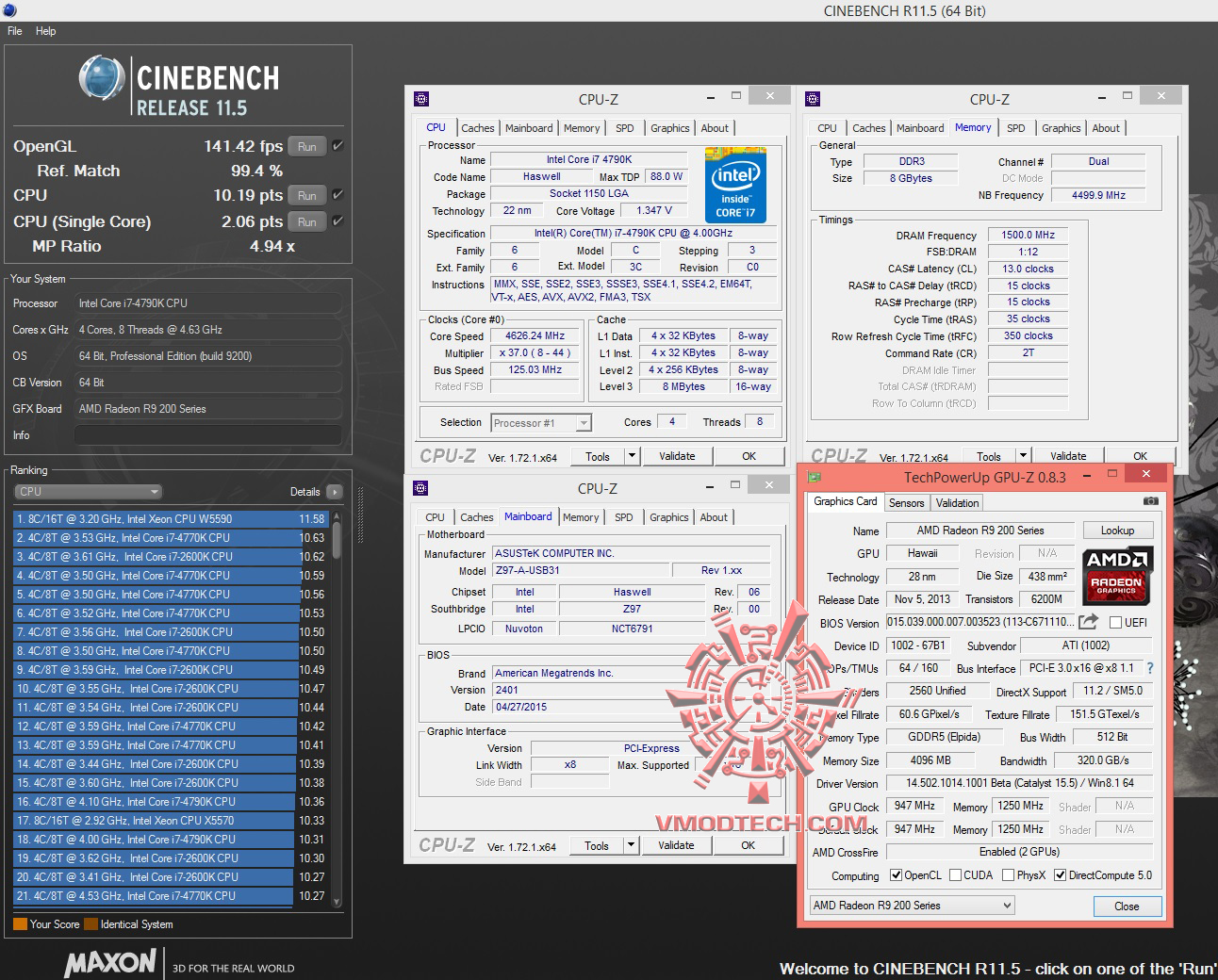The height and width of the screenshot is (980, 1218).
Task: Click the BIOS export arrow icon in GPU-Z
Action: [1088, 622]
